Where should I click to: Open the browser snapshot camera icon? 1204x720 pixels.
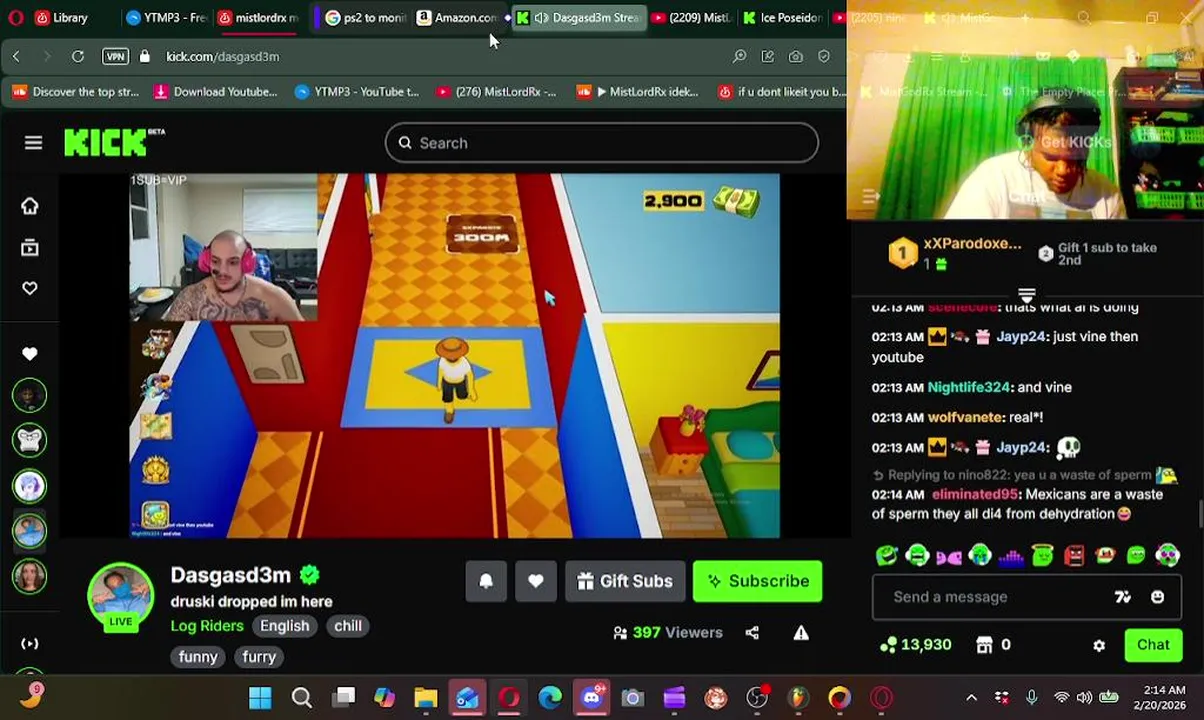coord(795,57)
